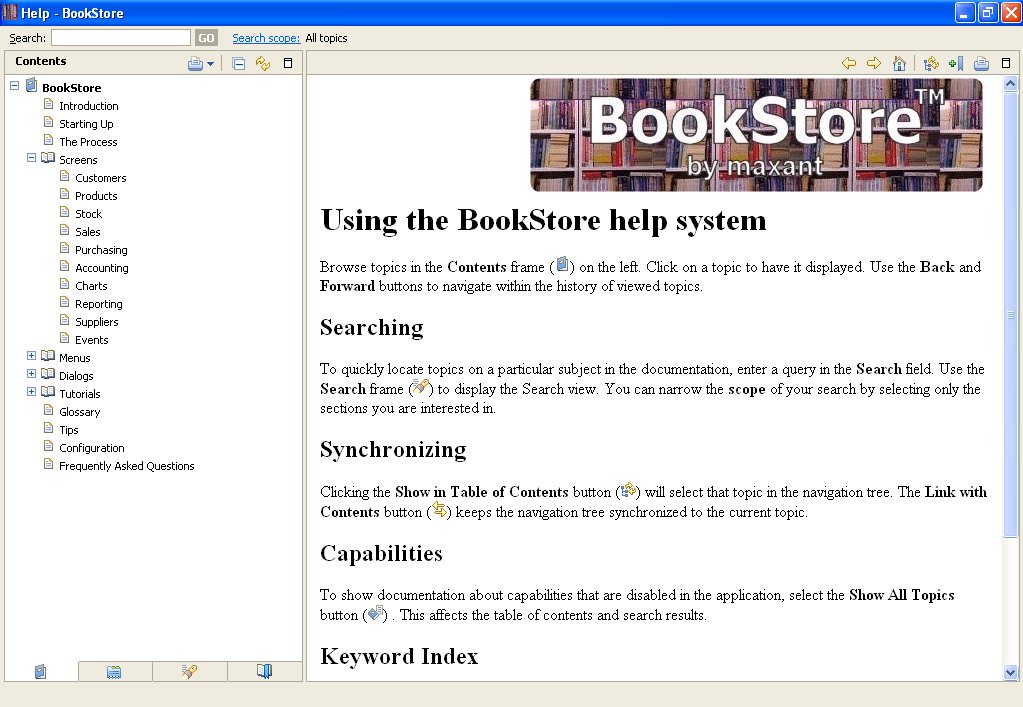Click the Synchronizing heading
The image size is (1023, 707).
(x=393, y=450)
